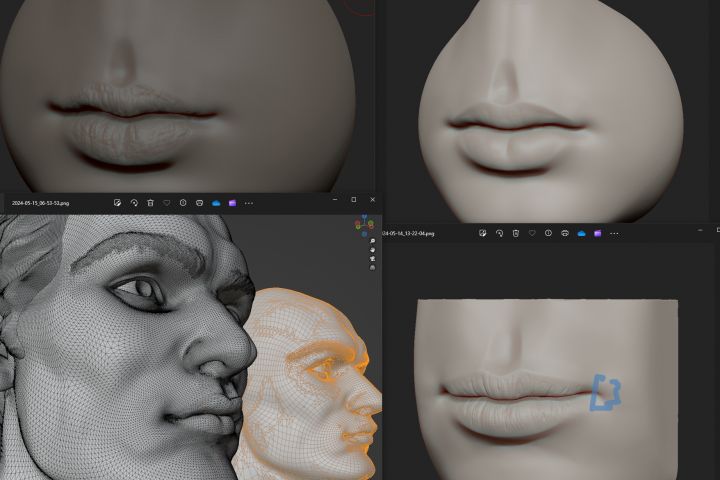Show file info in the 13-22-04.png window
Screen dimensions: 720x480
548,233
